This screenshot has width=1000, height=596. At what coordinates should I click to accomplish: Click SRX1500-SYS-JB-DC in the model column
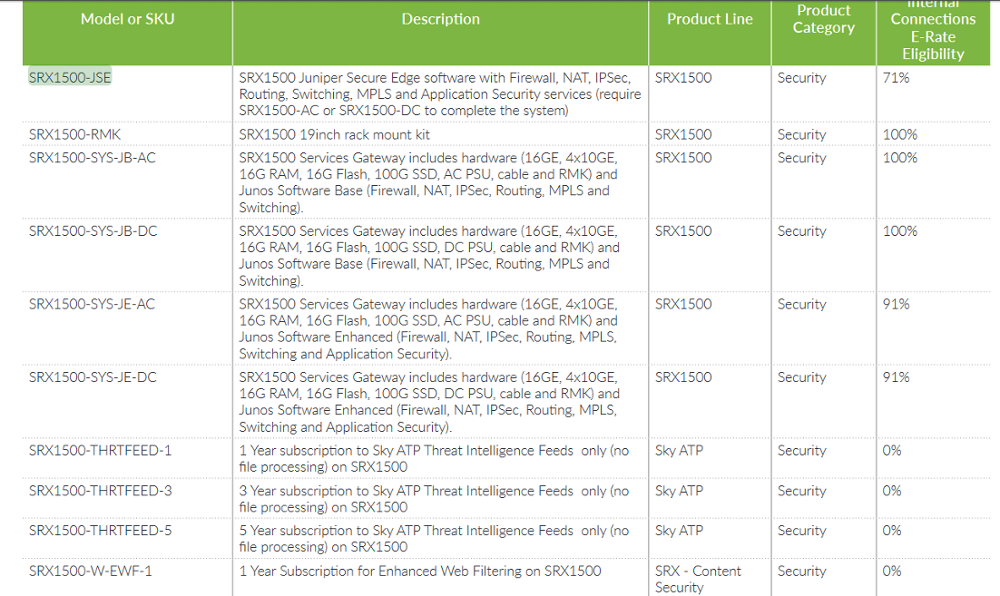[93, 231]
